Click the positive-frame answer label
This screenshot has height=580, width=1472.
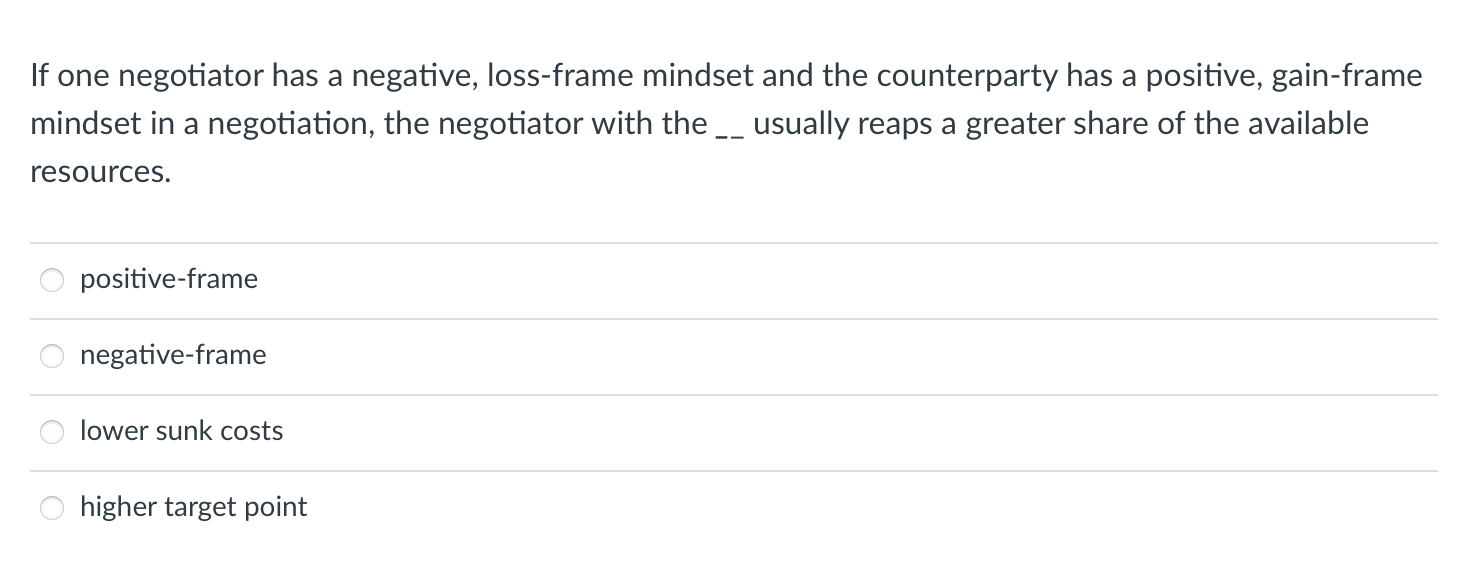(x=168, y=280)
